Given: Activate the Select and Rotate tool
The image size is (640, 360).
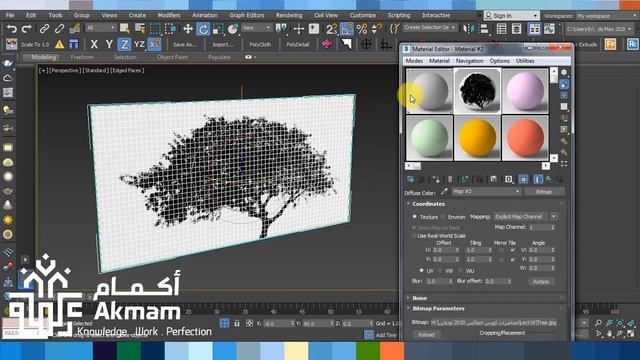Looking at the screenshot, I should pos(203,29).
